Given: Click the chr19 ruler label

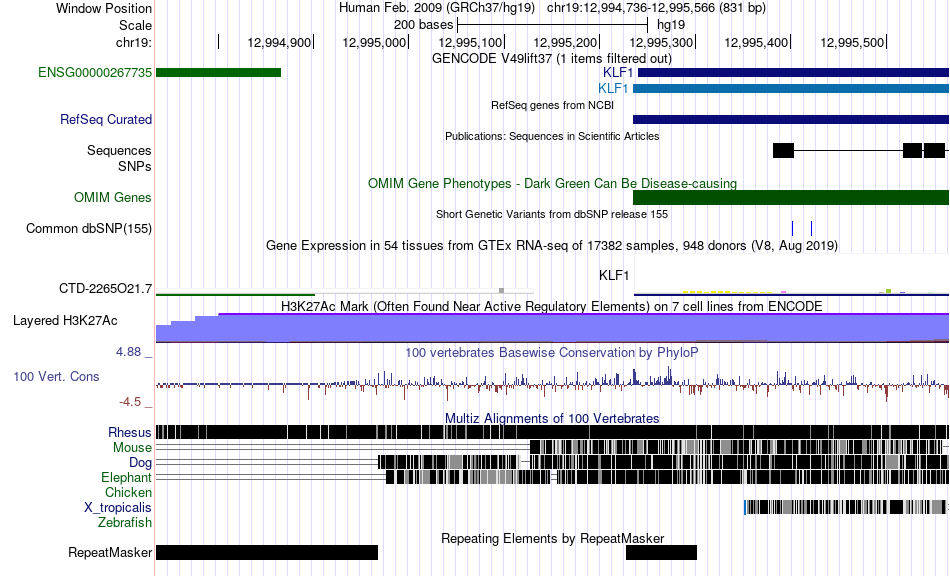Looking at the screenshot, I should click(x=134, y=42).
